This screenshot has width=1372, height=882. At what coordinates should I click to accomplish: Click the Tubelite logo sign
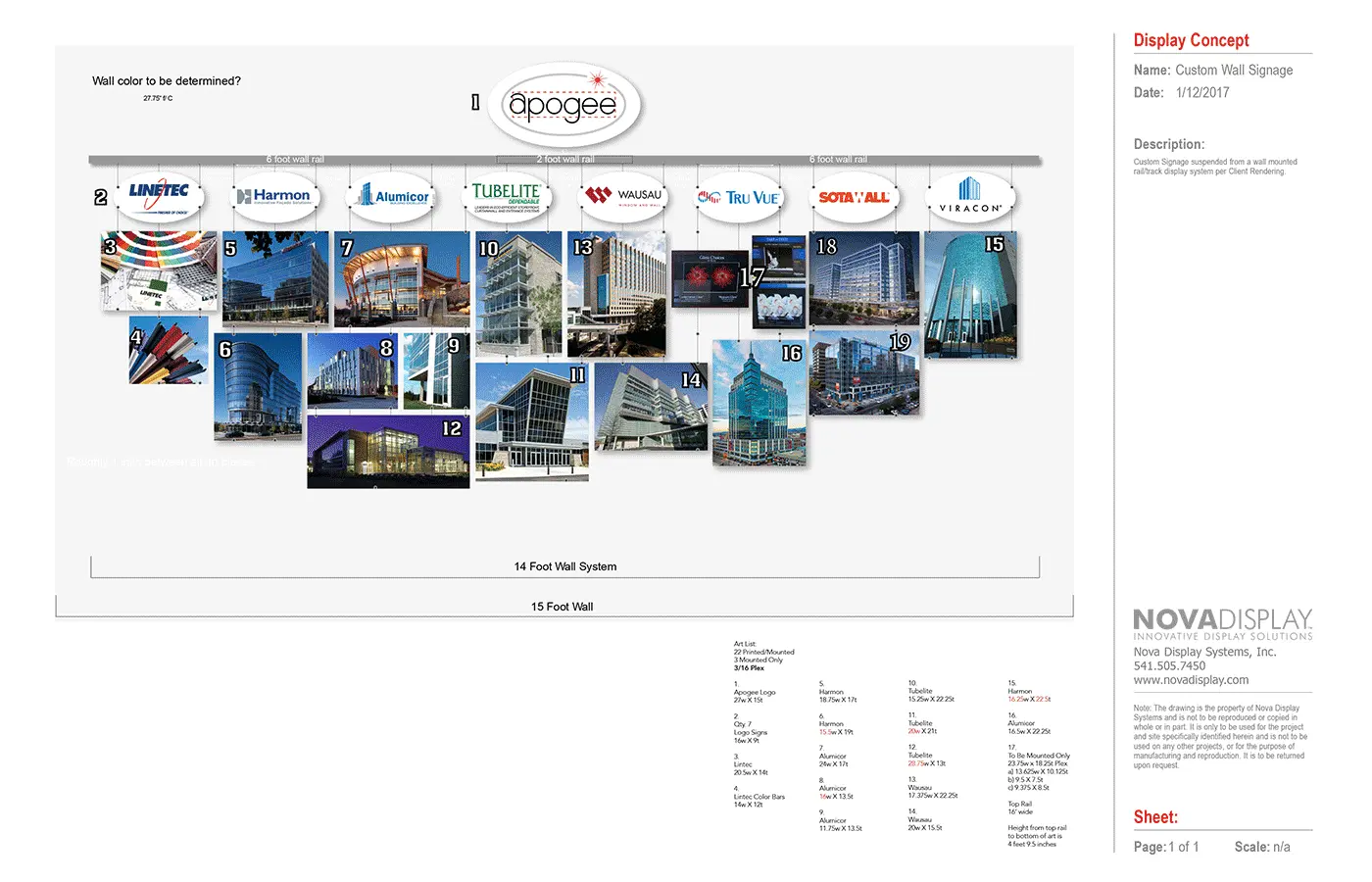tap(507, 196)
